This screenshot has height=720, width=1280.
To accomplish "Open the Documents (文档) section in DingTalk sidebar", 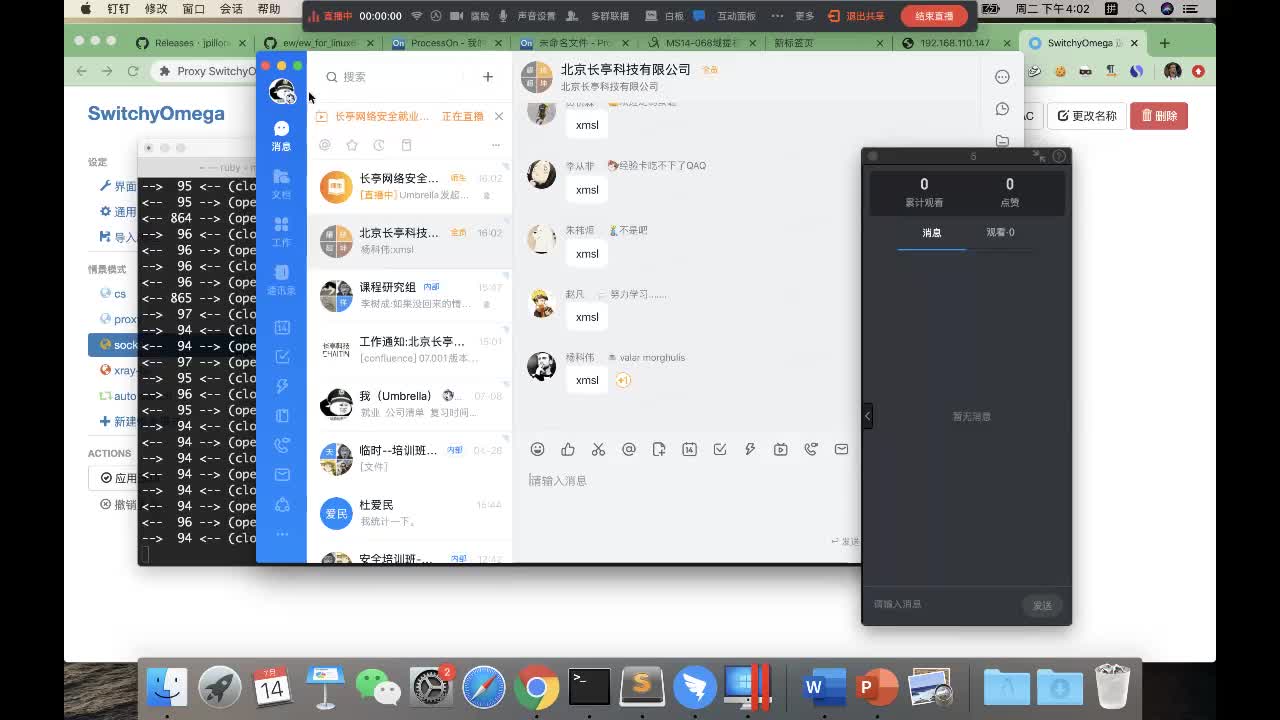I will (281, 184).
